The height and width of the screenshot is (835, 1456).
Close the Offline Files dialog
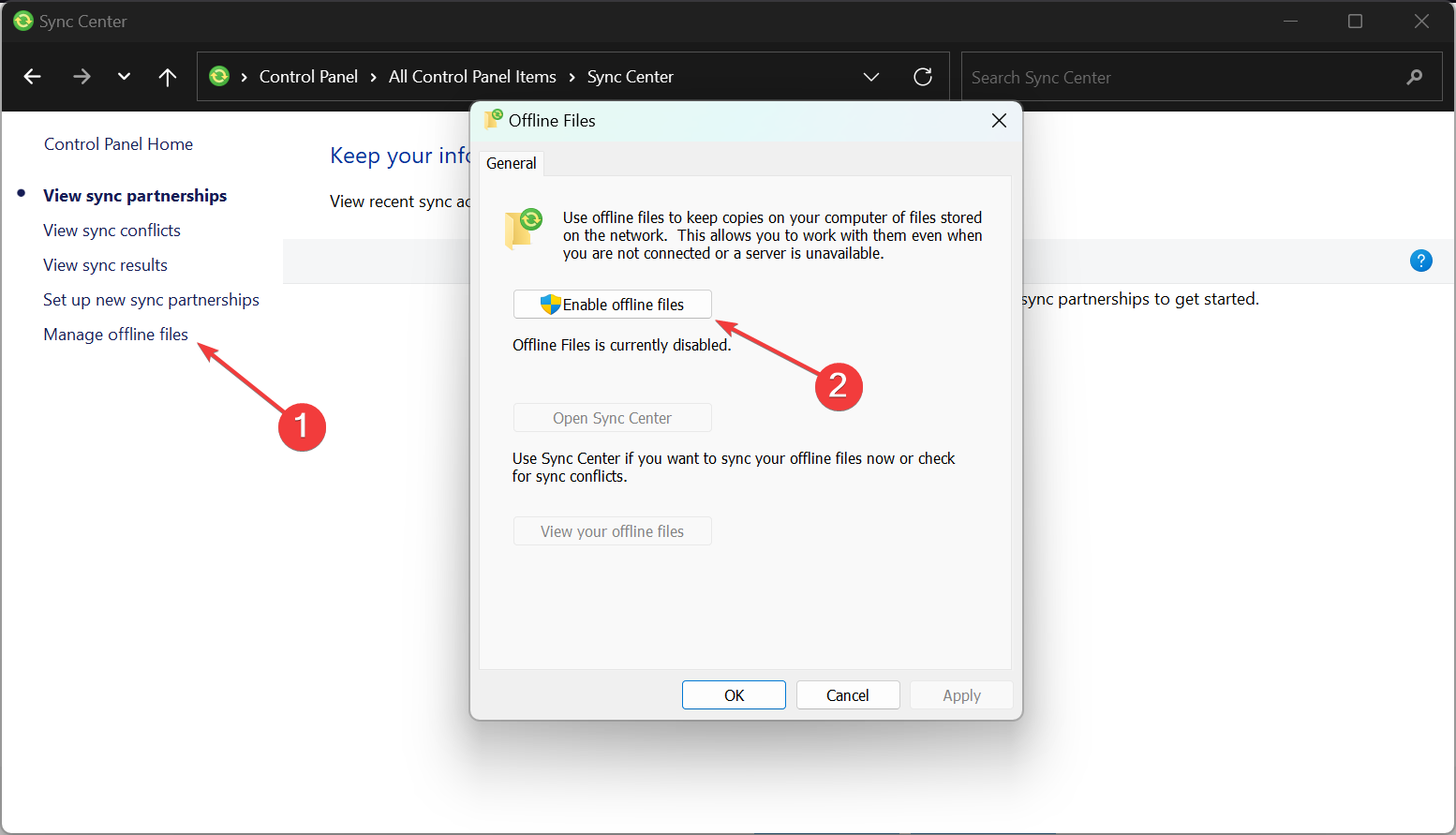999,121
